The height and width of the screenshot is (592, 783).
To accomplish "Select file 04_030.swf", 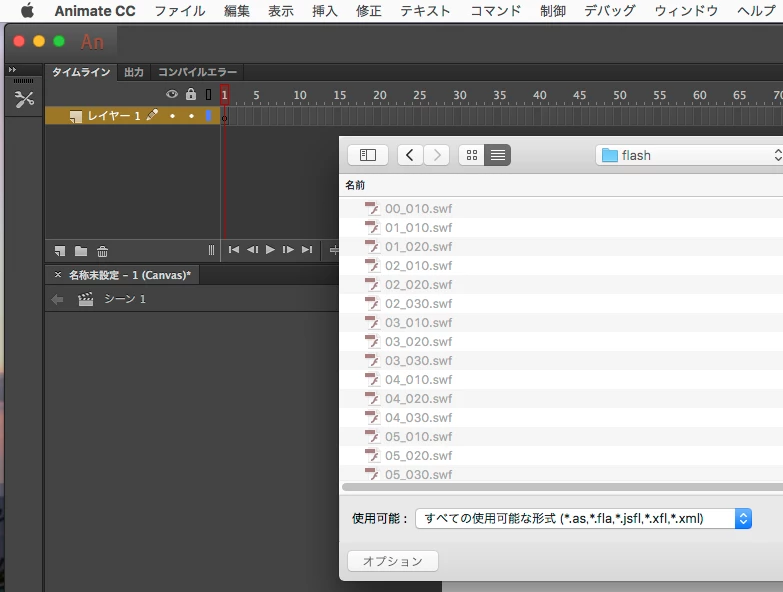I will pos(561,417).
